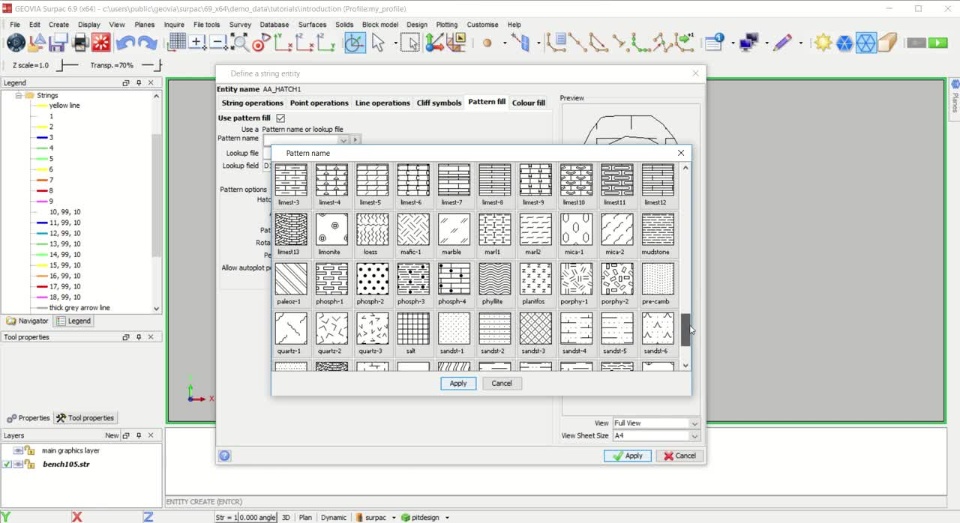
Task: Toggle the 2D grid display icon
Action: 177,42
